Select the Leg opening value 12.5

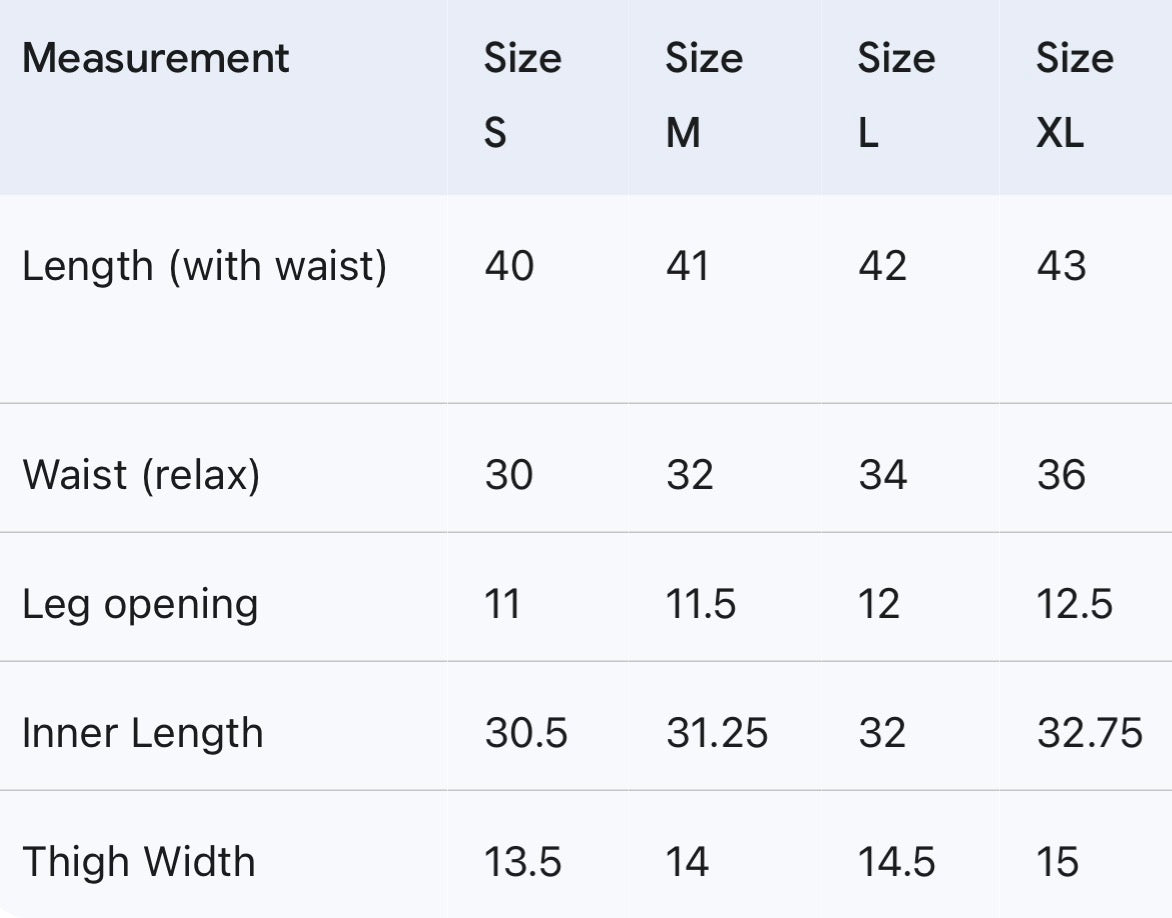tap(1074, 604)
